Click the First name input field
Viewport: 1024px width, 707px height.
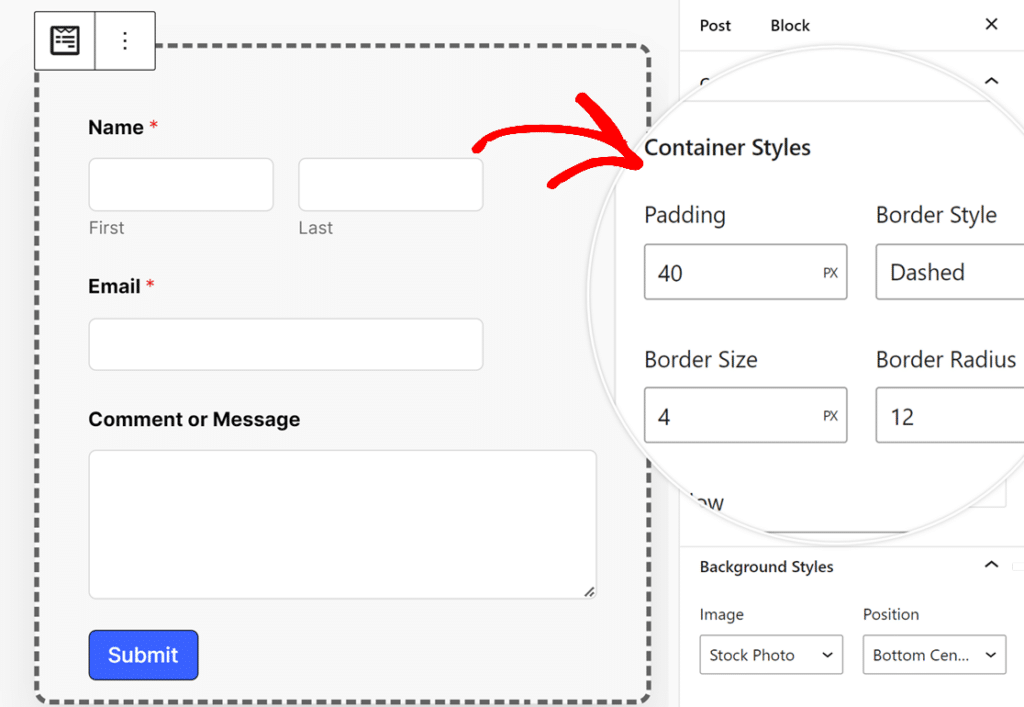(180, 184)
